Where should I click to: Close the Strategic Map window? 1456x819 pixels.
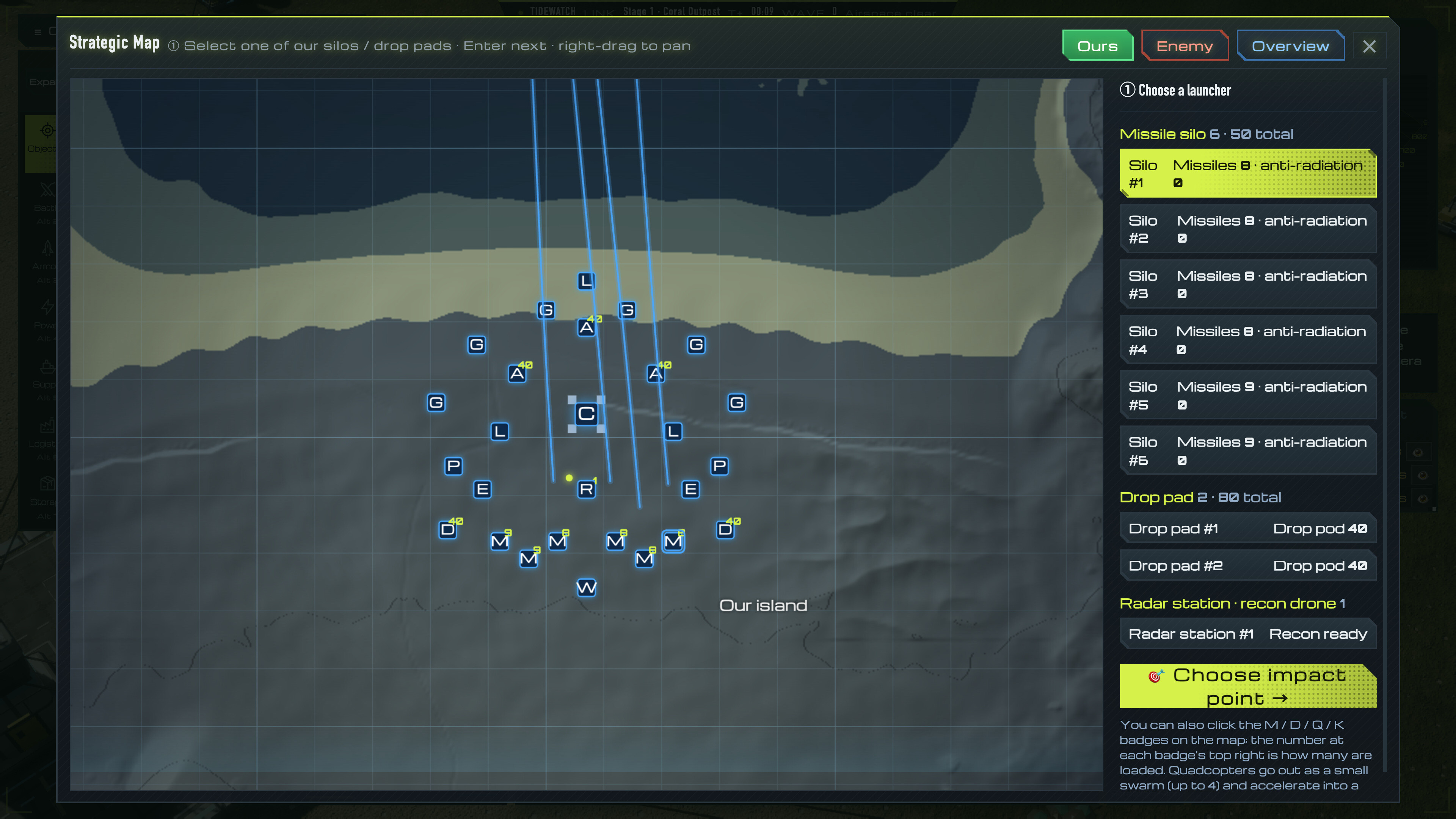[x=1369, y=46]
